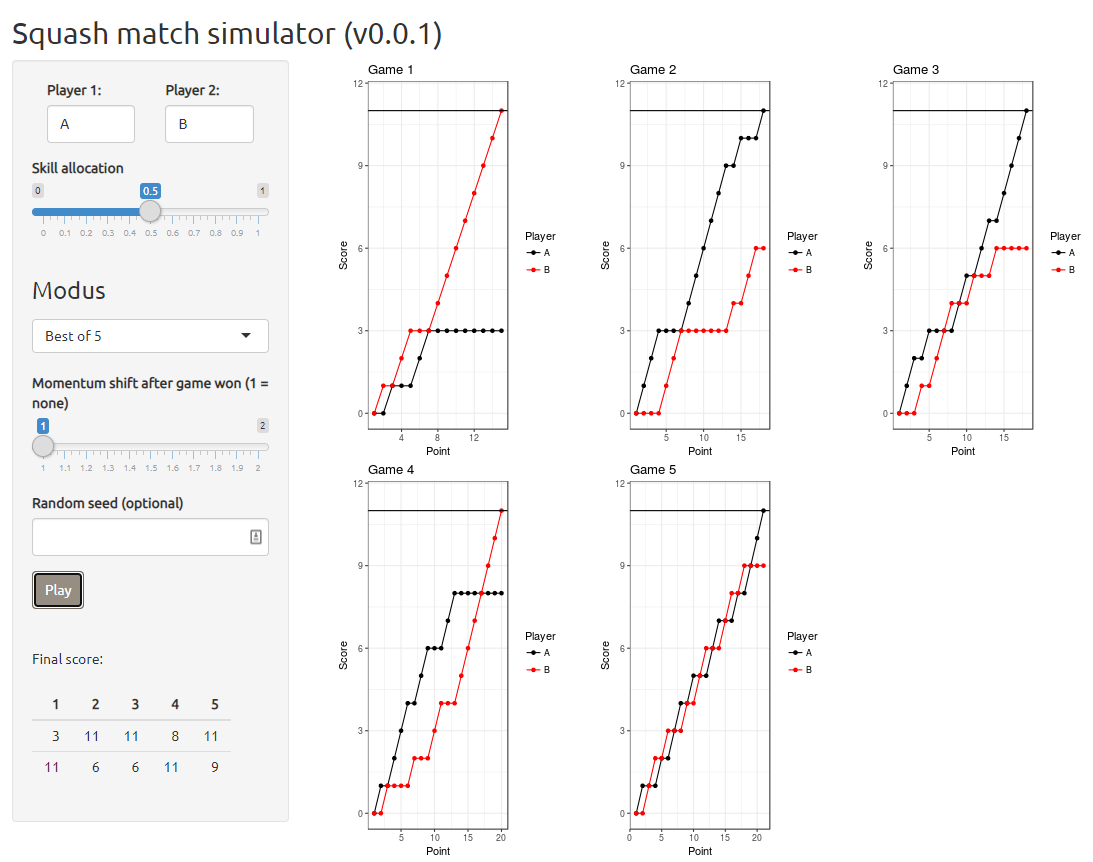1093x862 pixels.
Task: Click the autofill icon in Random seed field
Action: click(255, 537)
